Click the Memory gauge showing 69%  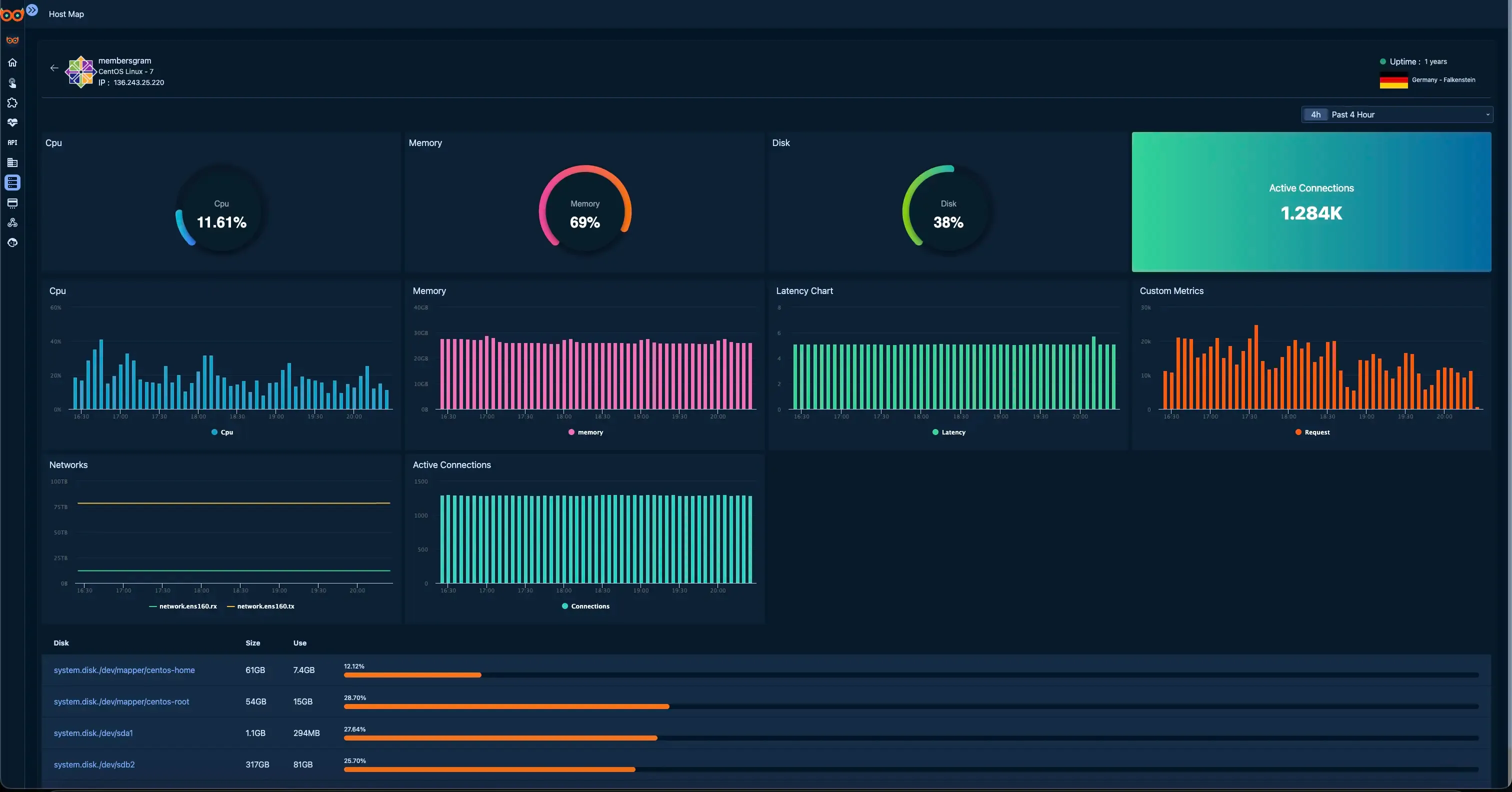[x=585, y=209]
